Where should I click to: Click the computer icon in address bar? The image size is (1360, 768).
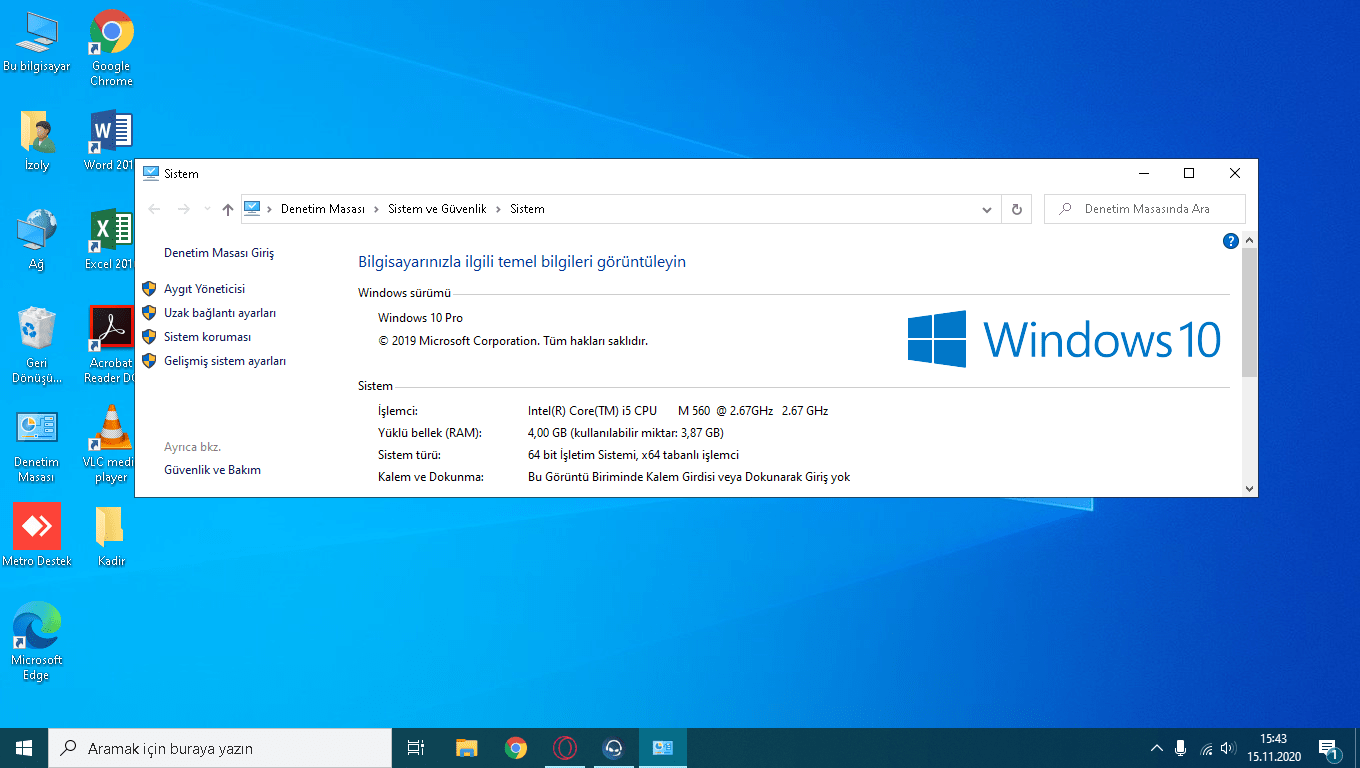[252, 208]
